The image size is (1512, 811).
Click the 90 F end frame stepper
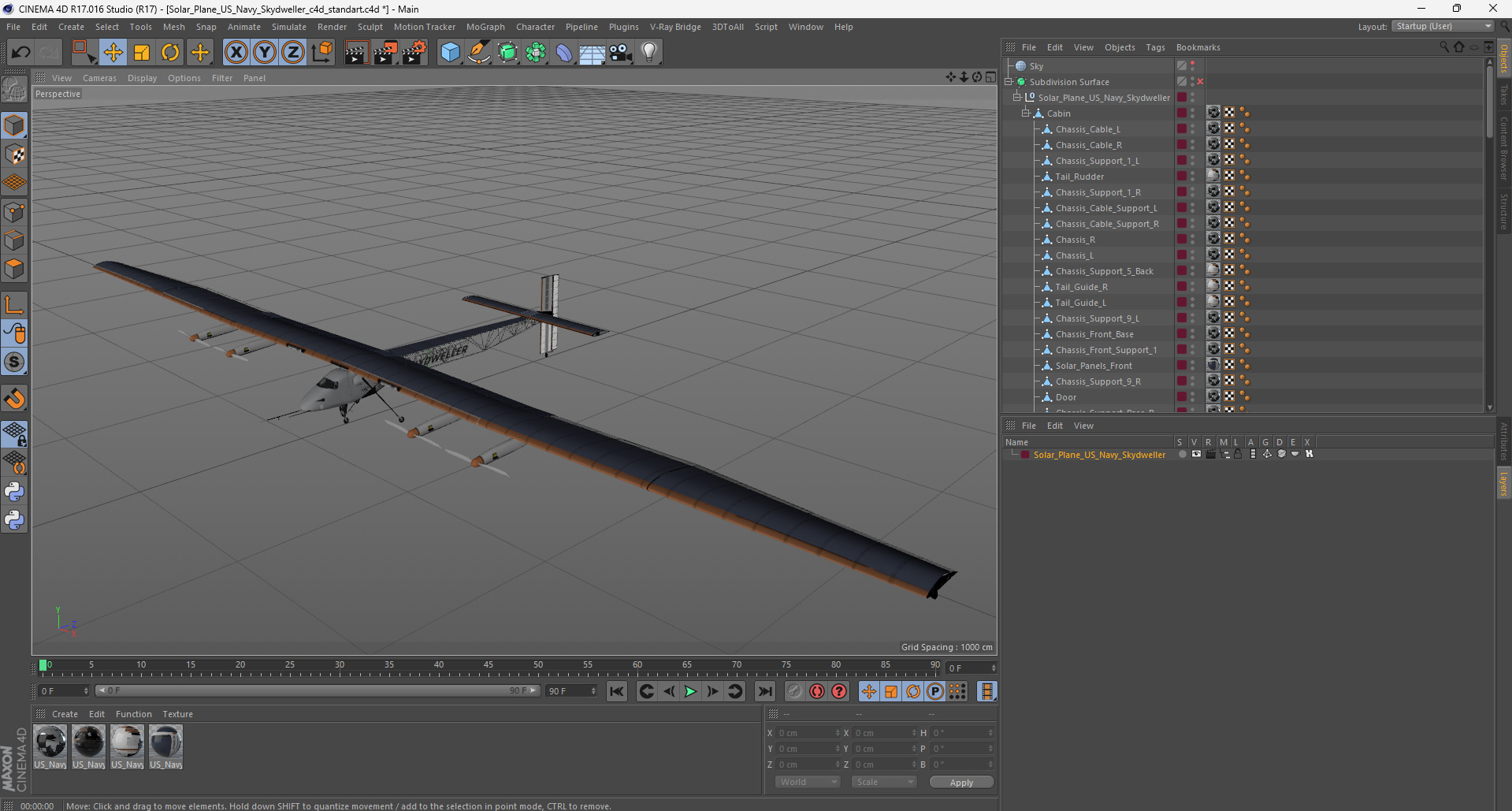pos(593,691)
